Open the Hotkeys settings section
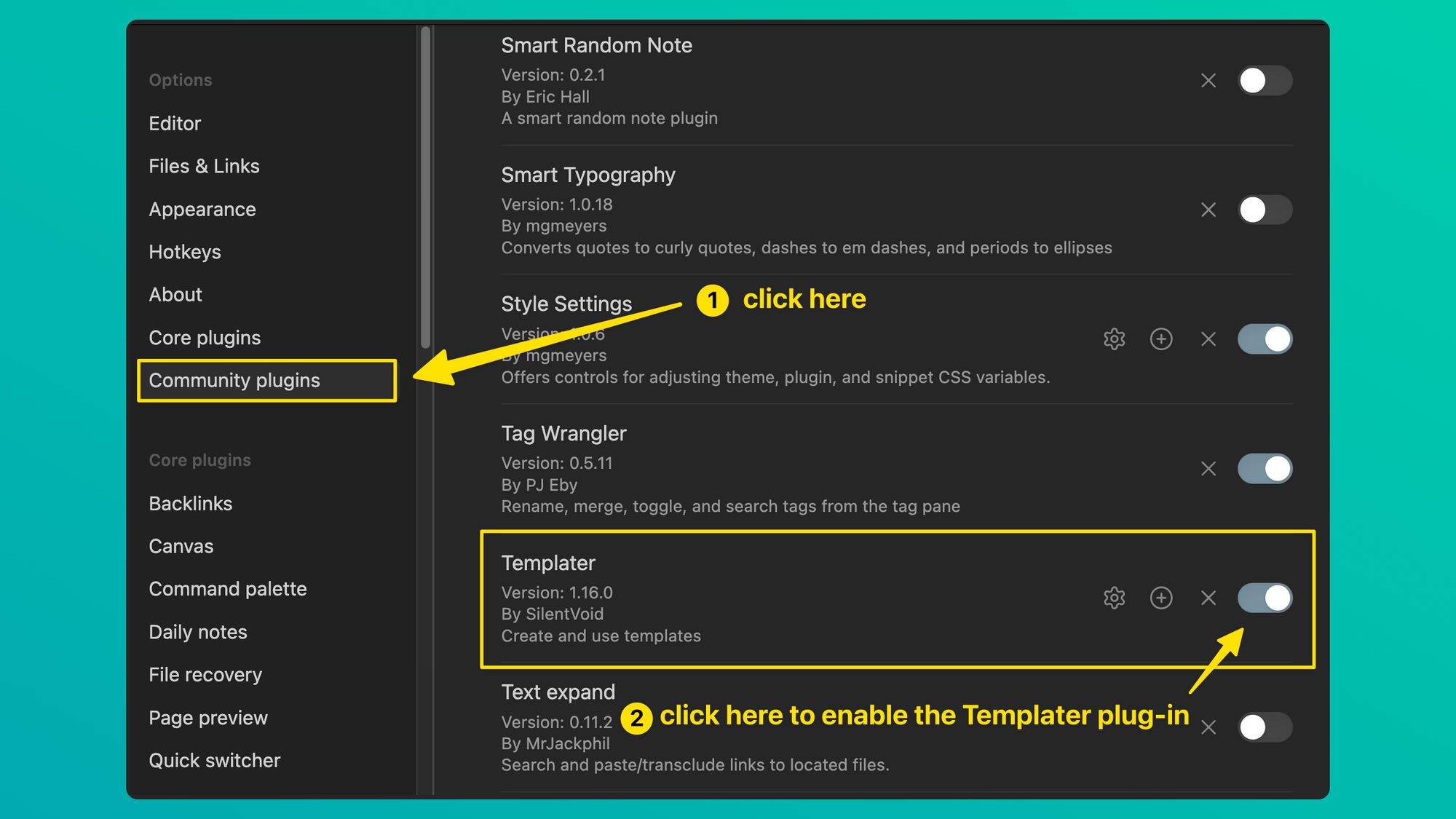 click(x=185, y=252)
